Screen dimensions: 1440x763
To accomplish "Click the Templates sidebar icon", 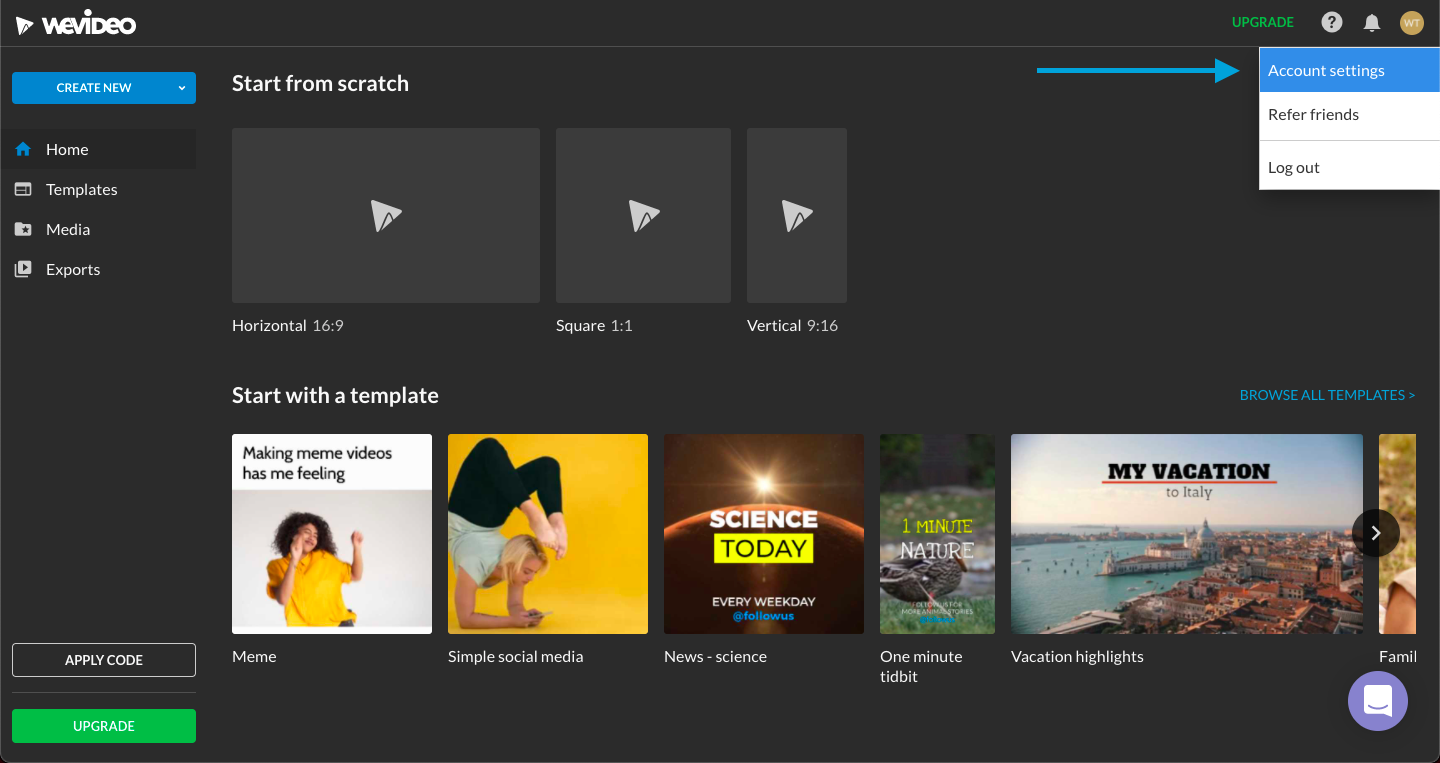I will click(x=23, y=189).
